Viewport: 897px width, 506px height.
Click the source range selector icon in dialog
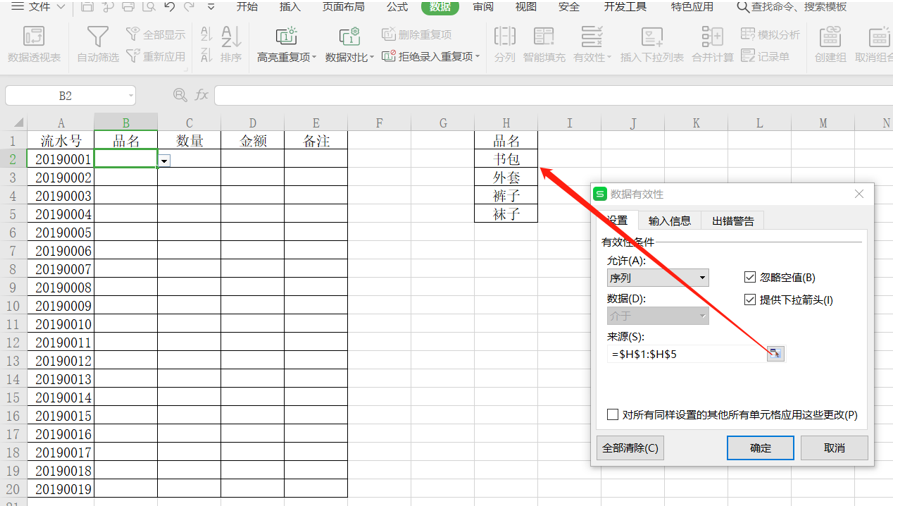(x=775, y=353)
